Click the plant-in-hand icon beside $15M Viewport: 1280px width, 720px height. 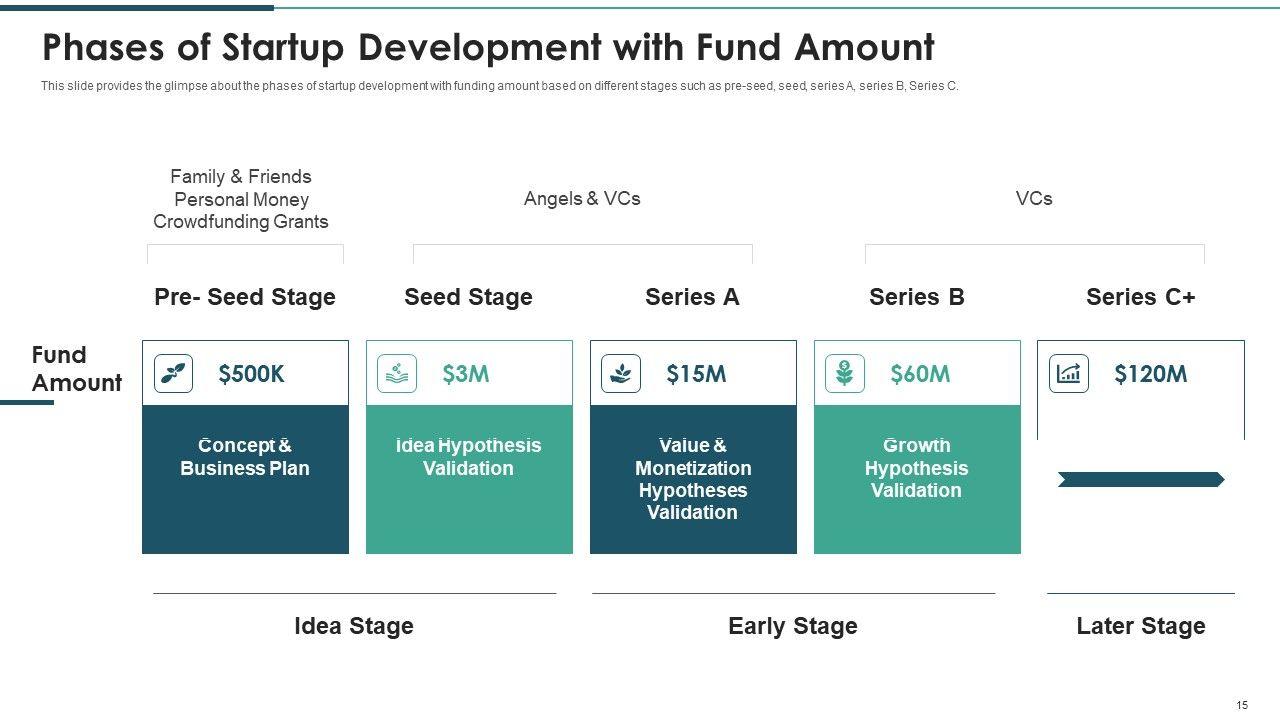[621, 374]
